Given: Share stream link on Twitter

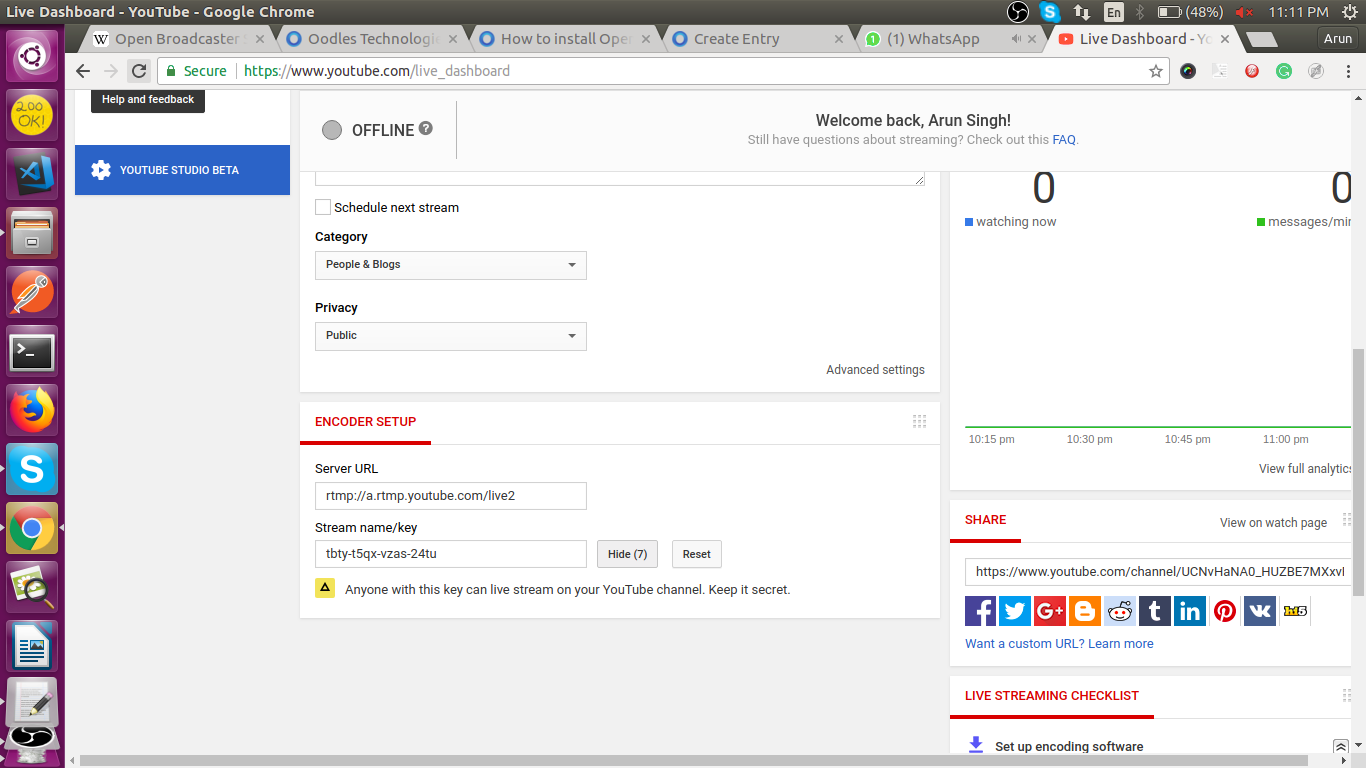Looking at the screenshot, I should click(1015, 611).
